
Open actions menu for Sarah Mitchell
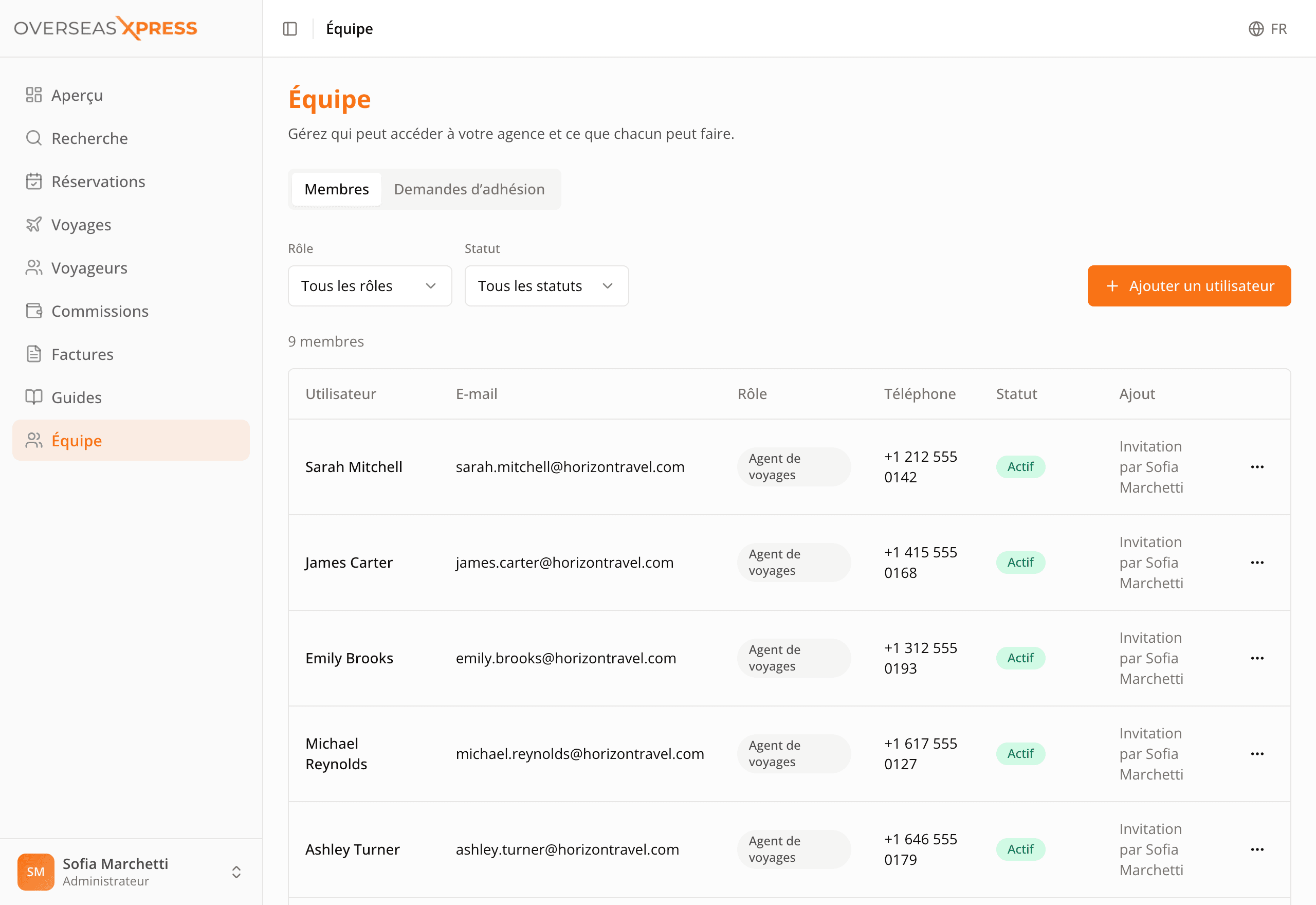coord(1257,467)
